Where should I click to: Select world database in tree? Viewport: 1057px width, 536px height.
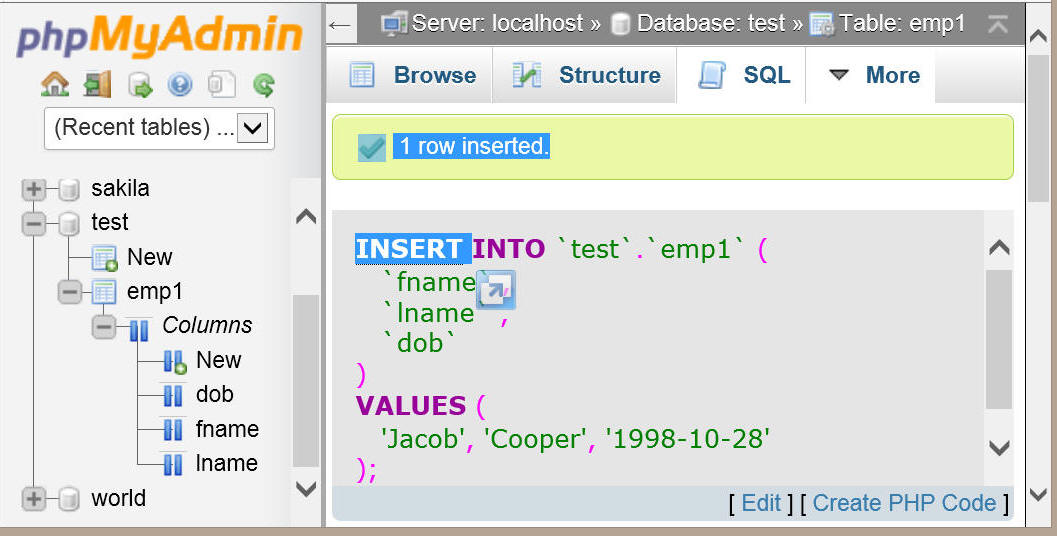point(118,498)
